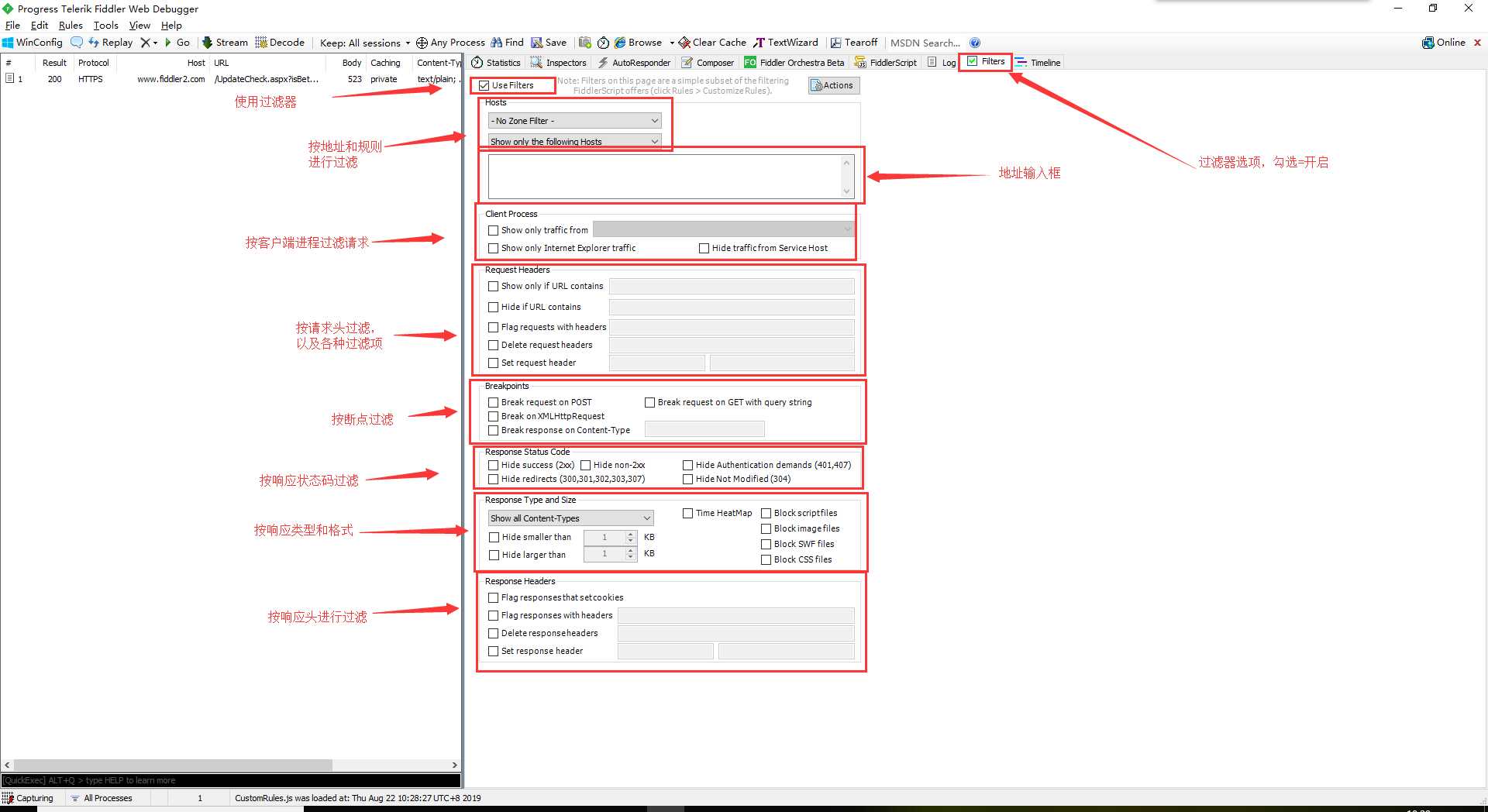Enable Show only if URL contains
1488x812 pixels.
coord(493,286)
